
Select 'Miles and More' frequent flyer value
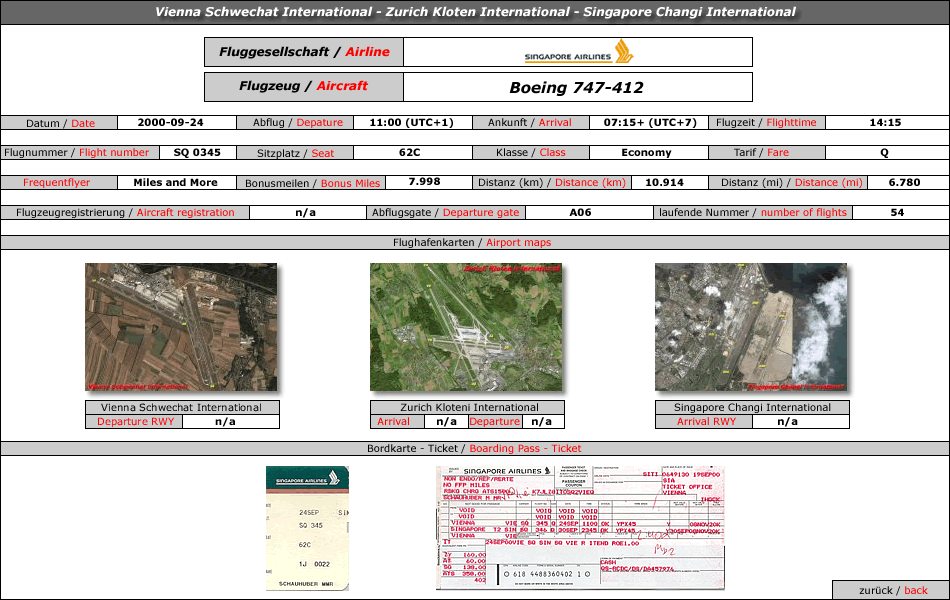175,182
